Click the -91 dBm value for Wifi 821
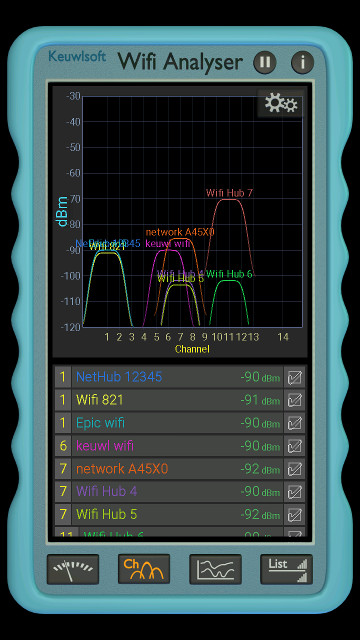The width and height of the screenshot is (360, 640). coord(260,400)
